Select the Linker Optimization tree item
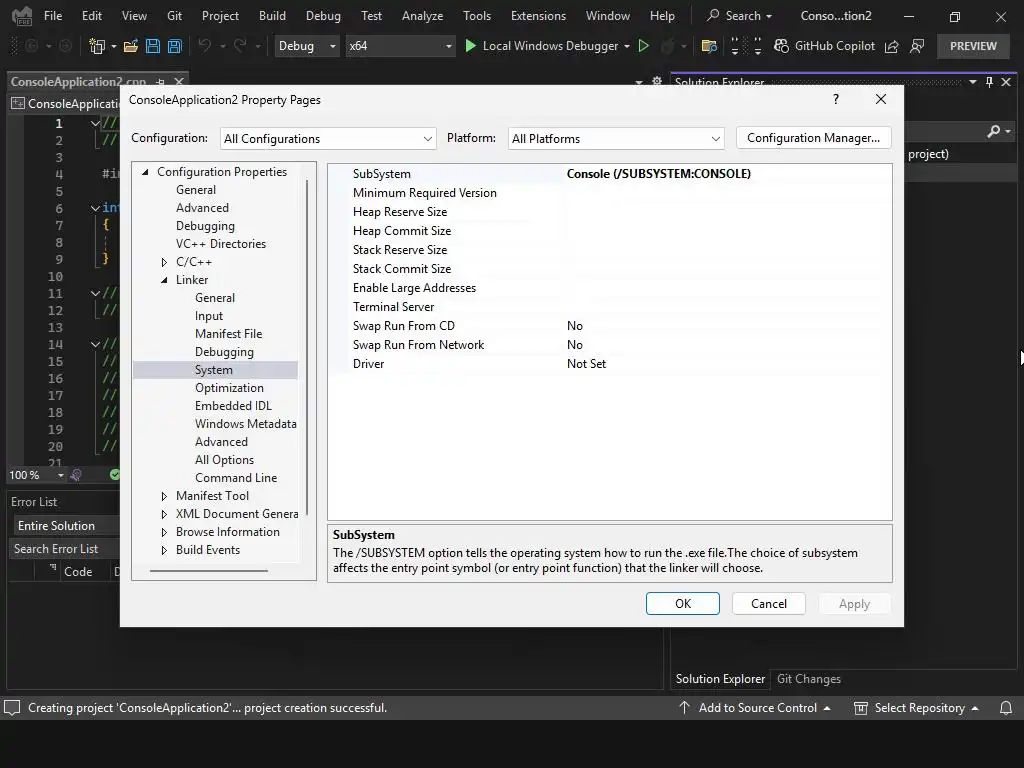 click(x=229, y=388)
